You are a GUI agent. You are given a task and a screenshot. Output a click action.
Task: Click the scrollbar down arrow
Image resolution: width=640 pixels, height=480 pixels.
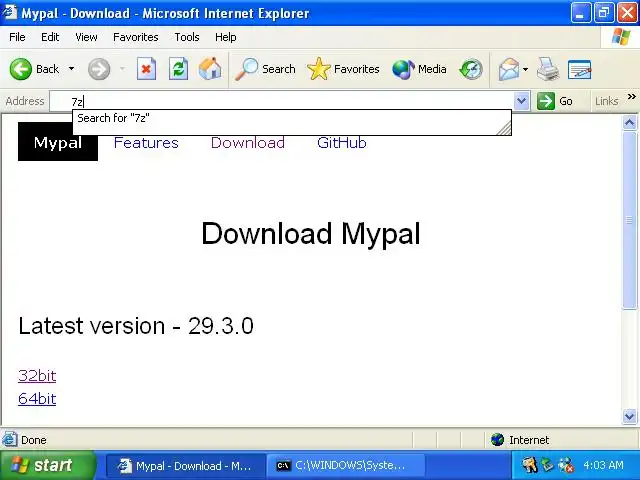click(629, 416)
